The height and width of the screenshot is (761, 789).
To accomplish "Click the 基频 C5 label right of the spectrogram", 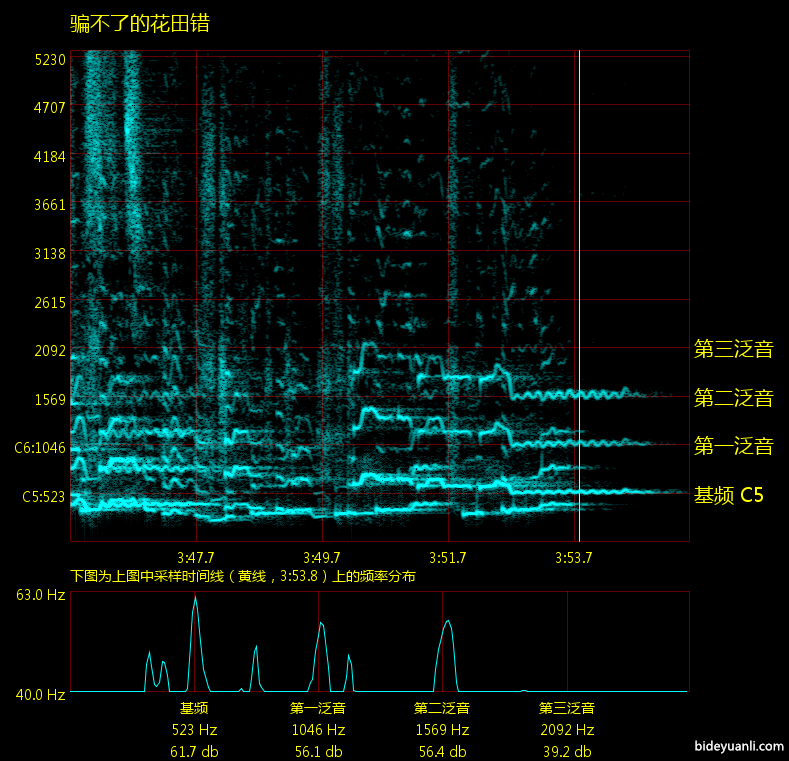I will (x=728, y=495).
